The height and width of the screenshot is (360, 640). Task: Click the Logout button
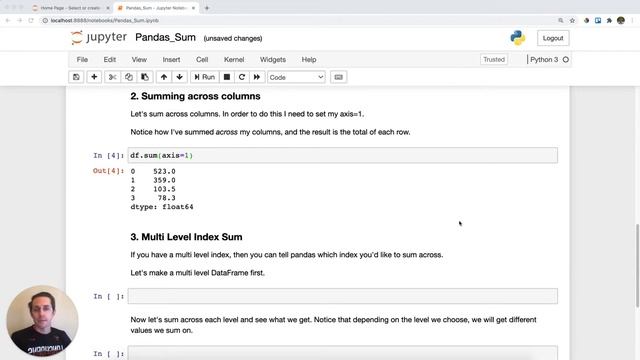tap(553, 38)
